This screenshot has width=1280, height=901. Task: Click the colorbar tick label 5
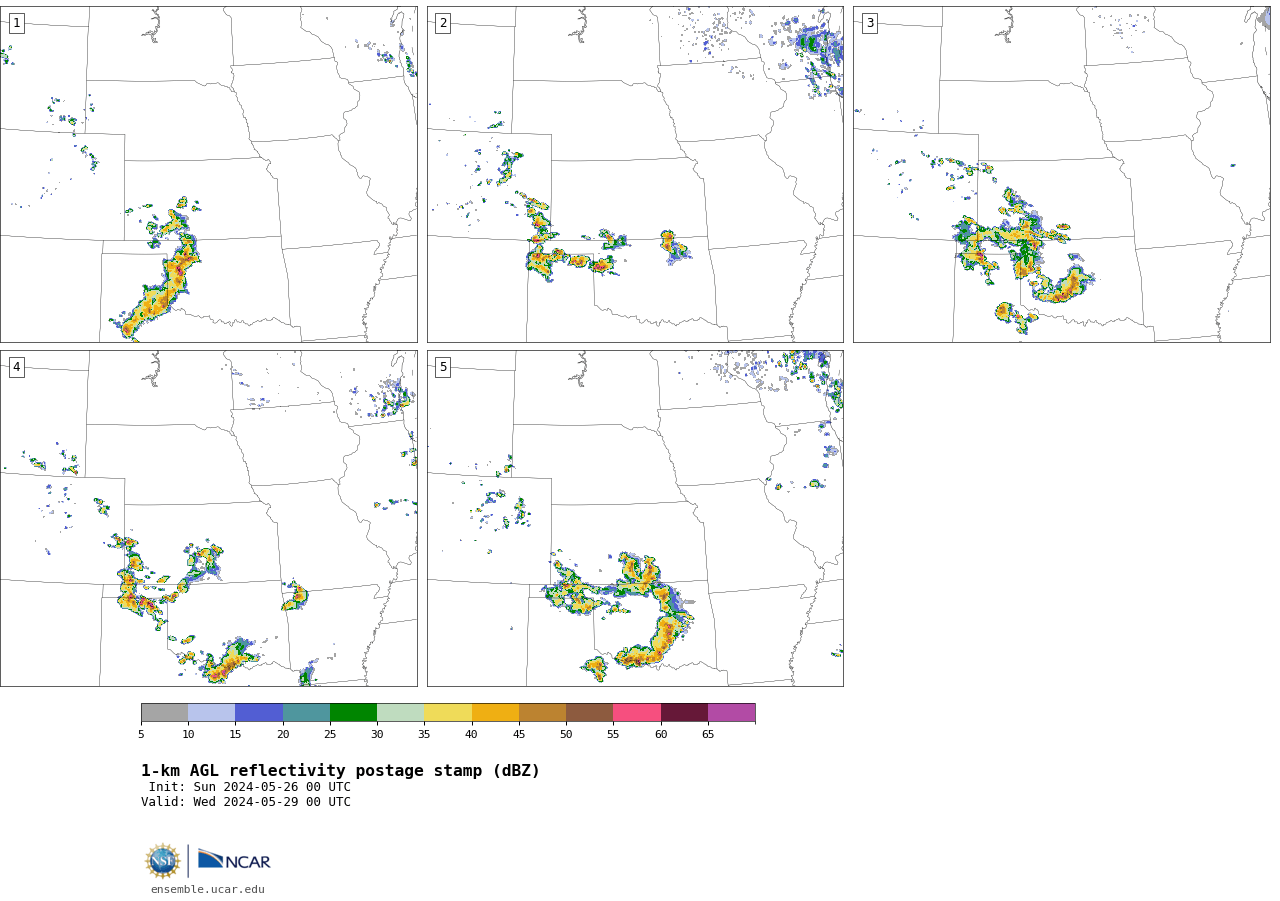click(141, 735)
